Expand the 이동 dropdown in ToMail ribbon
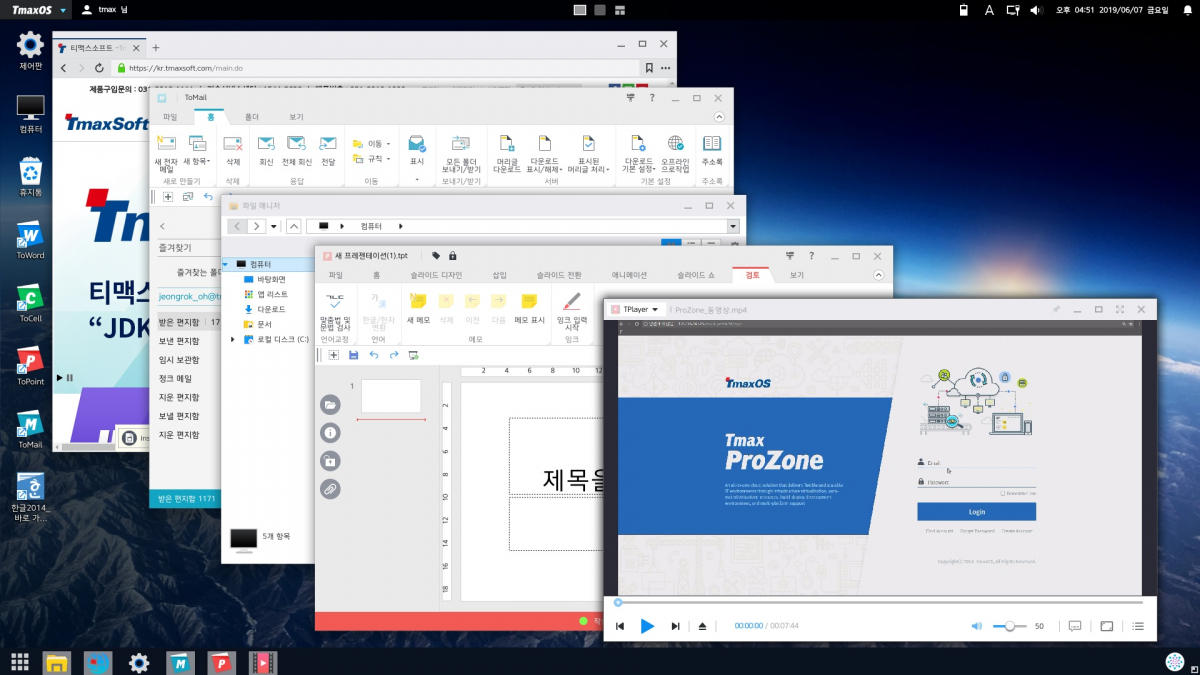Screen dimensions: 1200x675 pyautogui.click(x=387, y=144)
